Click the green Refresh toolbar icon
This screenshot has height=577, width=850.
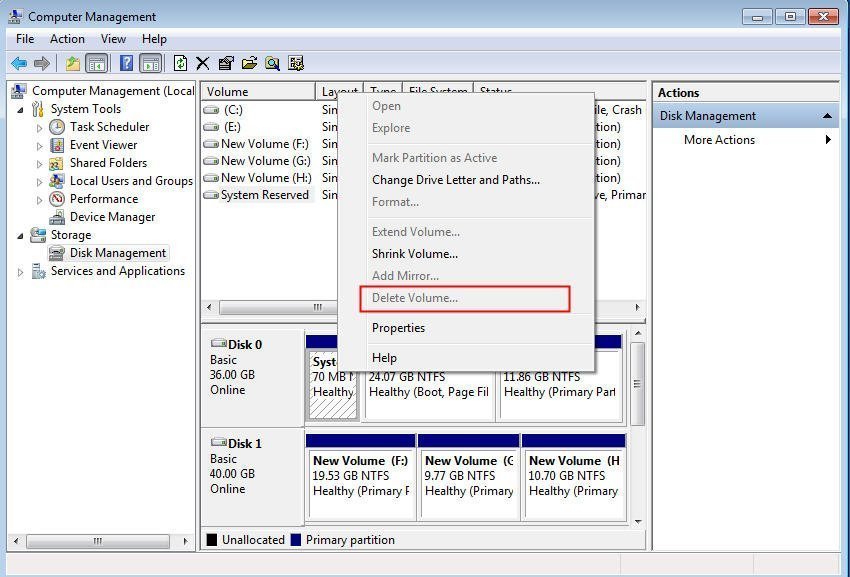(180, 63)
